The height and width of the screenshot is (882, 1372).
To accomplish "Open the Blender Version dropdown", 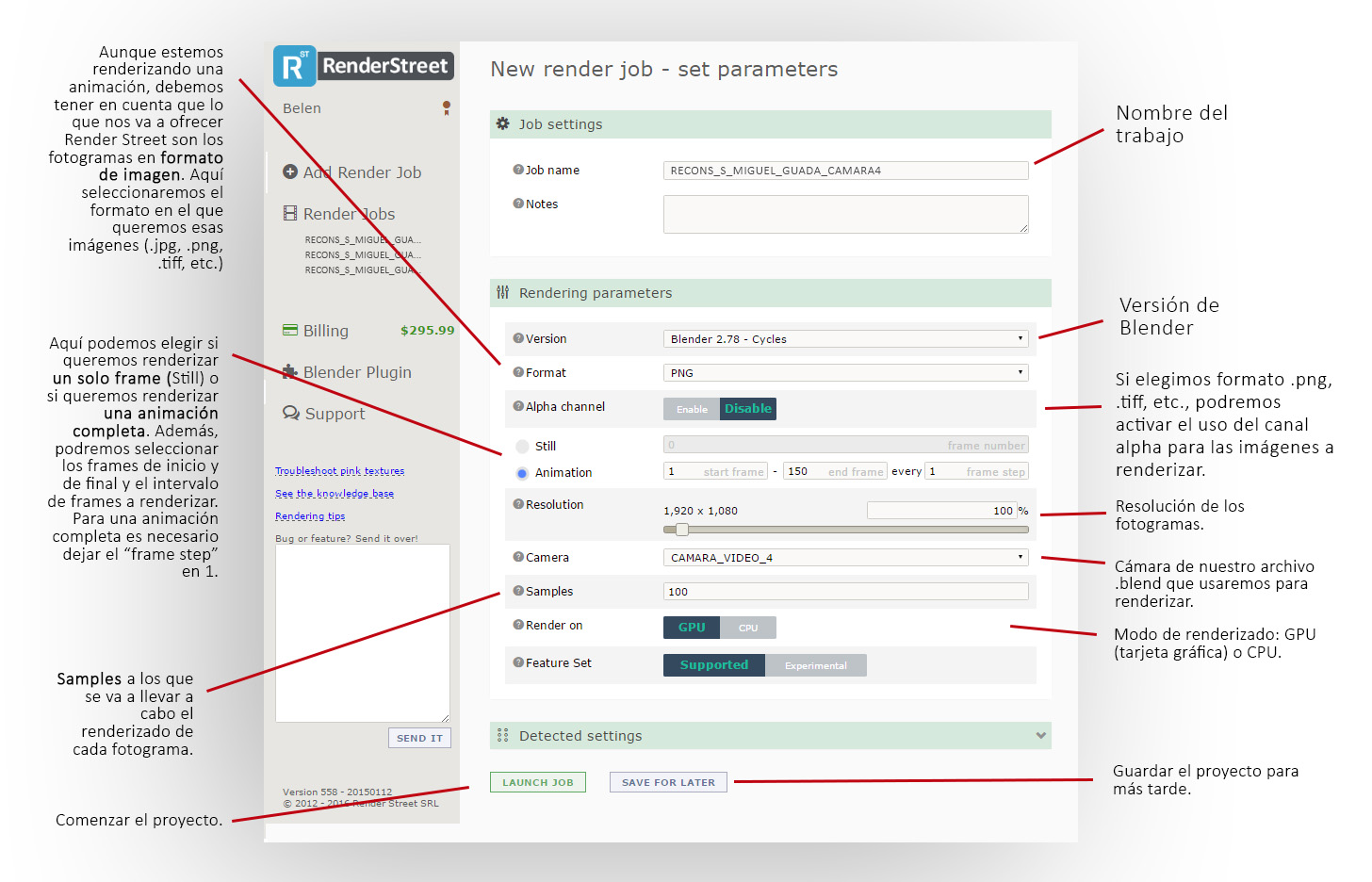I will pyautogui.click(x=845, y=339).
